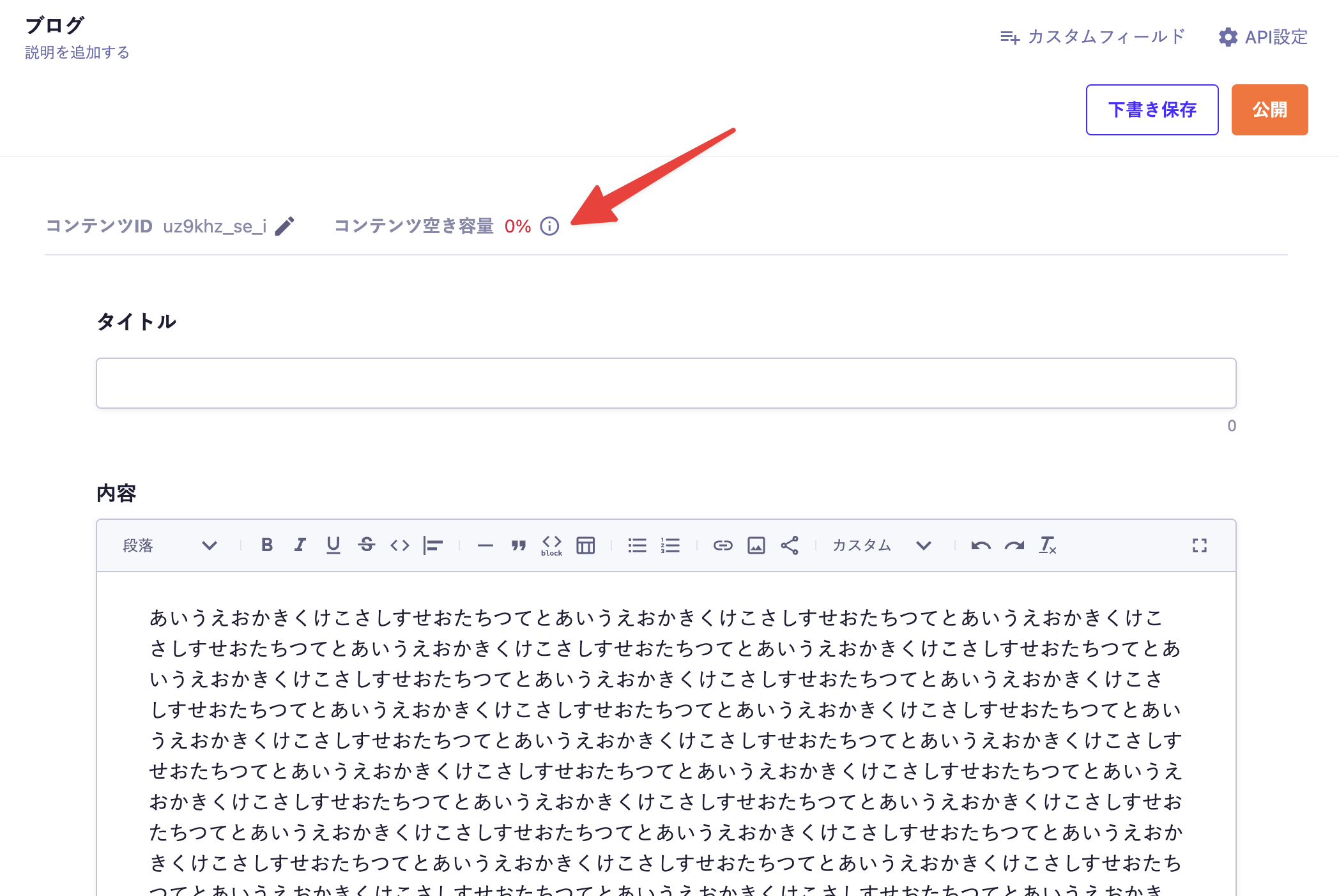The height and width of the screenshot is (896, 1339).
Task: Insert a table into content
Action: click(585, 545)
